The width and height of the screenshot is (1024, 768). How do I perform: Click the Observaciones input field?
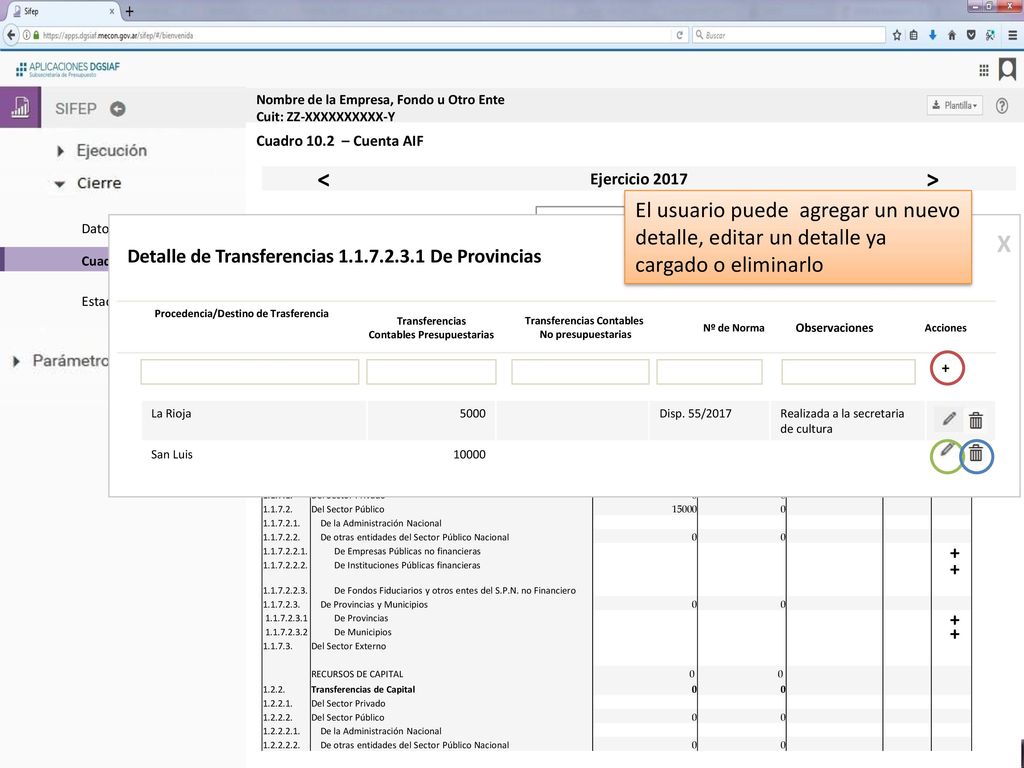pyautogui.click(x=848, y=372)
